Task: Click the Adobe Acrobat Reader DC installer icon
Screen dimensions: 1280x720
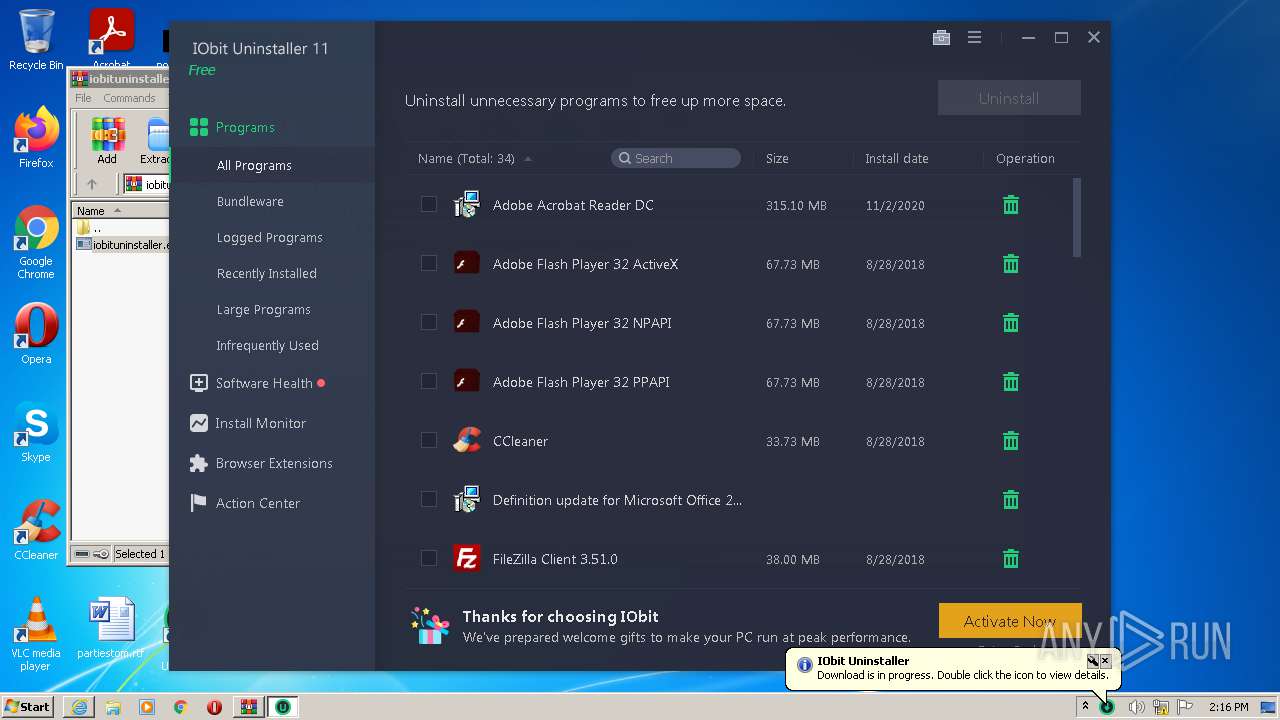Action: pyautogui.click(x=467, y=204)
